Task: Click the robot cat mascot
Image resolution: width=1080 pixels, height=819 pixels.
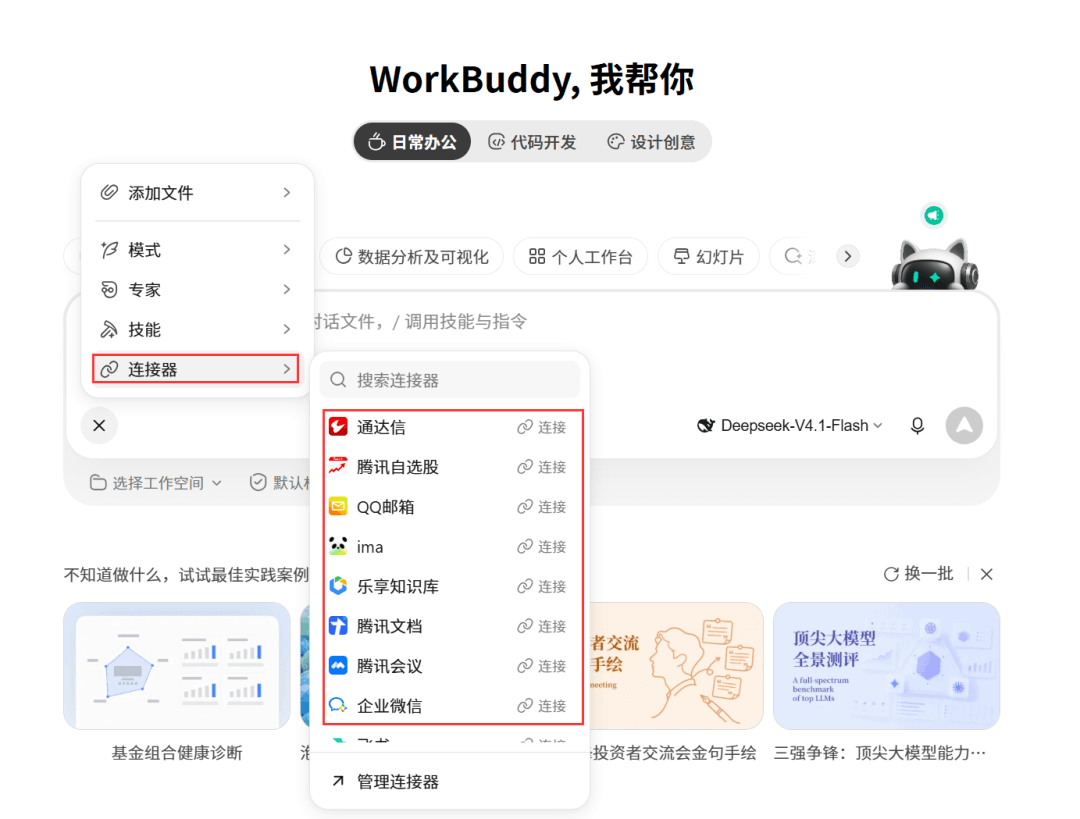Action: tap(935, 265)
